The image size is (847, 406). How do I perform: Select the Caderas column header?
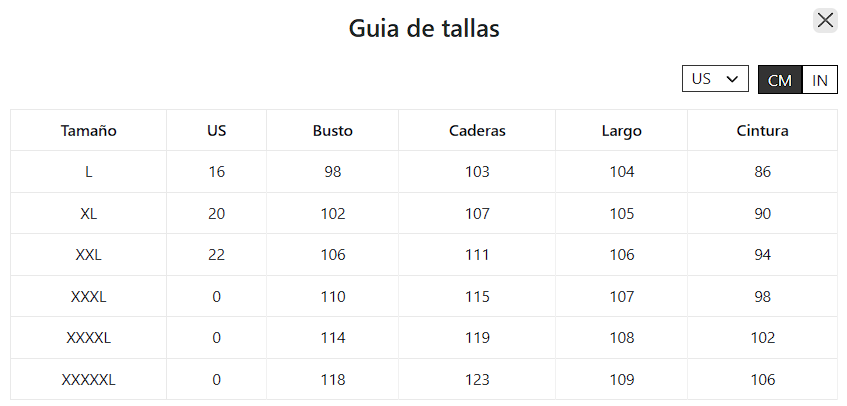point(477,130)
